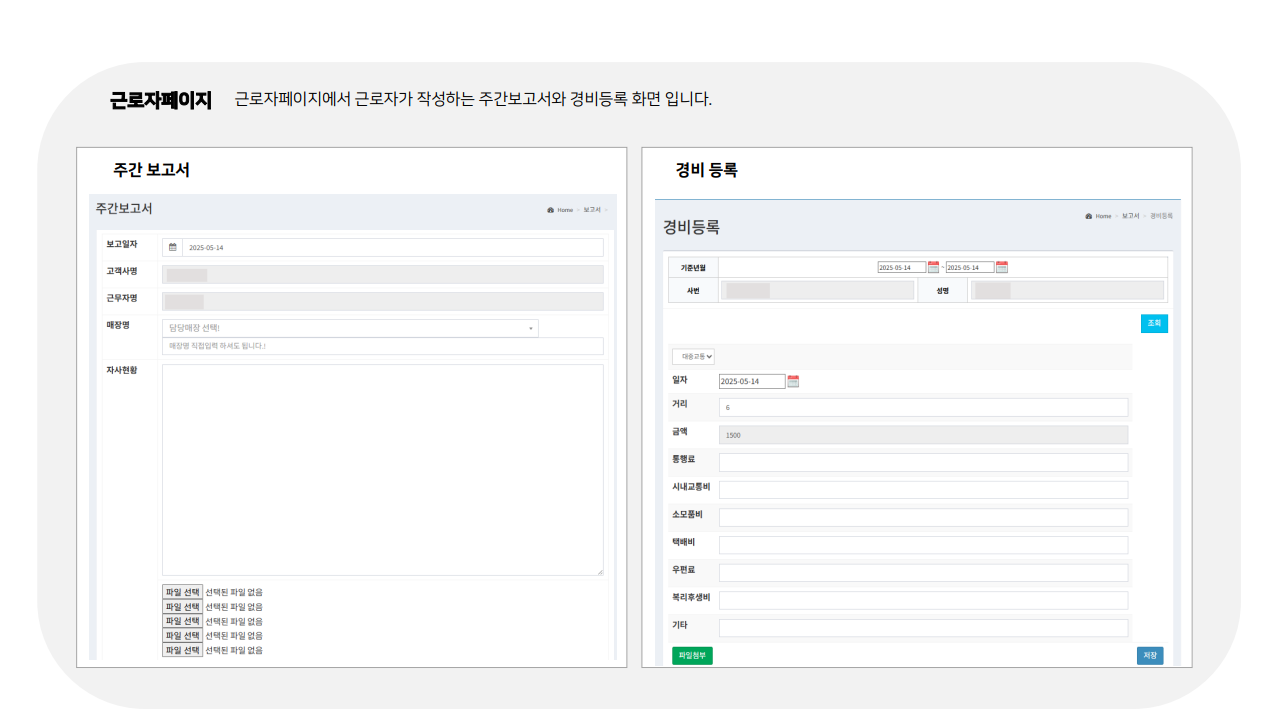Click the last 파일 선택 file chooser button
The height and width of the screenshot is (720, 1280).
click(x=182, y=649)
